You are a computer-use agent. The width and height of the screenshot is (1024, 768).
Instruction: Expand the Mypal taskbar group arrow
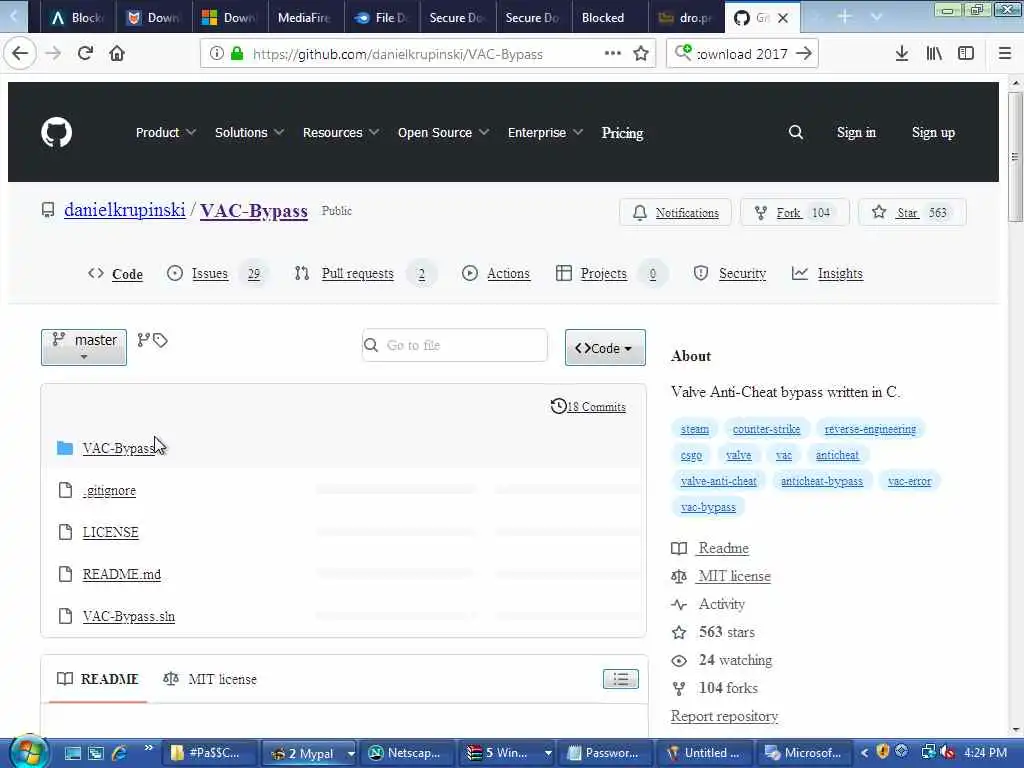point(351,754)
